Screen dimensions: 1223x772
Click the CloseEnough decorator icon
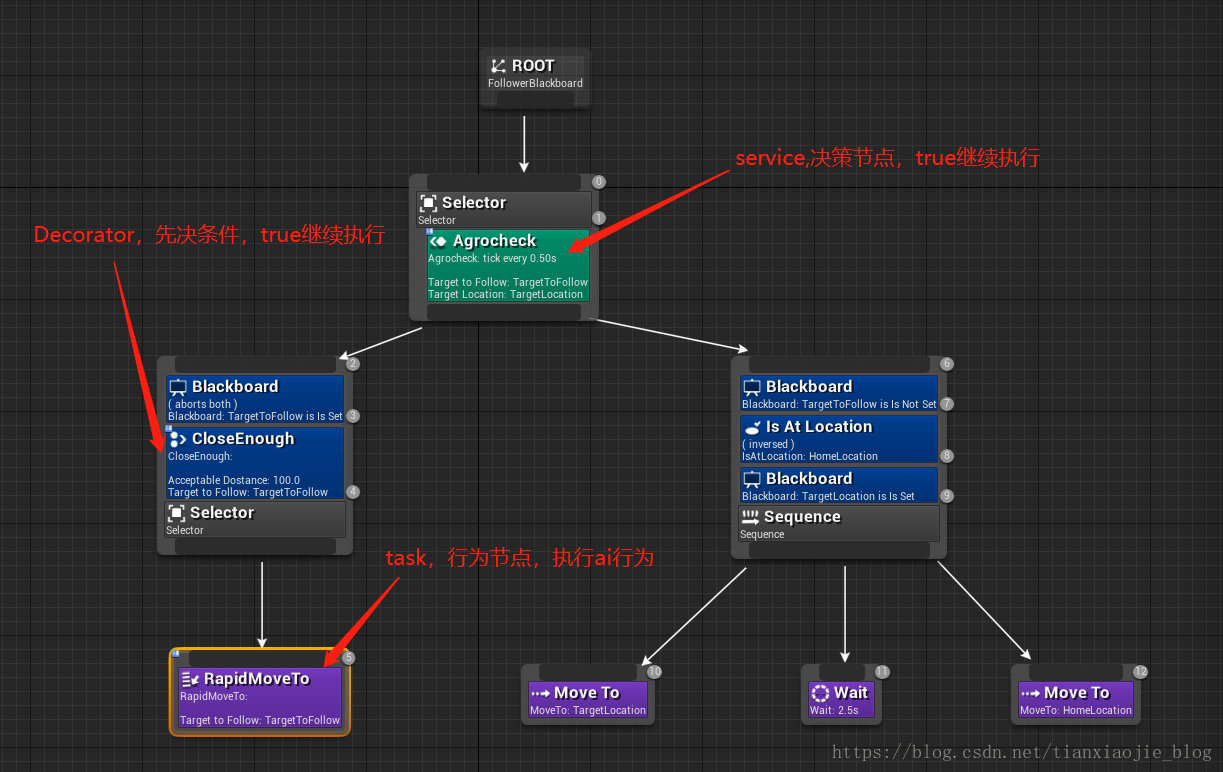coord(178,439)
